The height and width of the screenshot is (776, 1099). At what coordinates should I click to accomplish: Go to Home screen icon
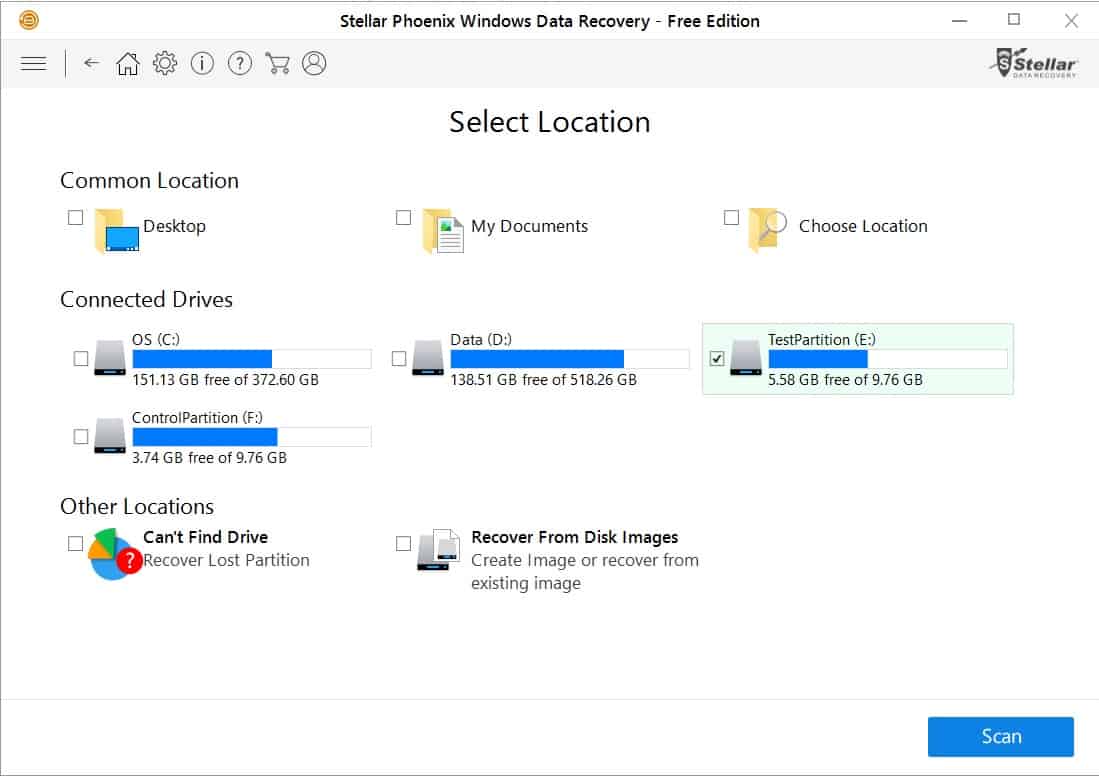128,63
